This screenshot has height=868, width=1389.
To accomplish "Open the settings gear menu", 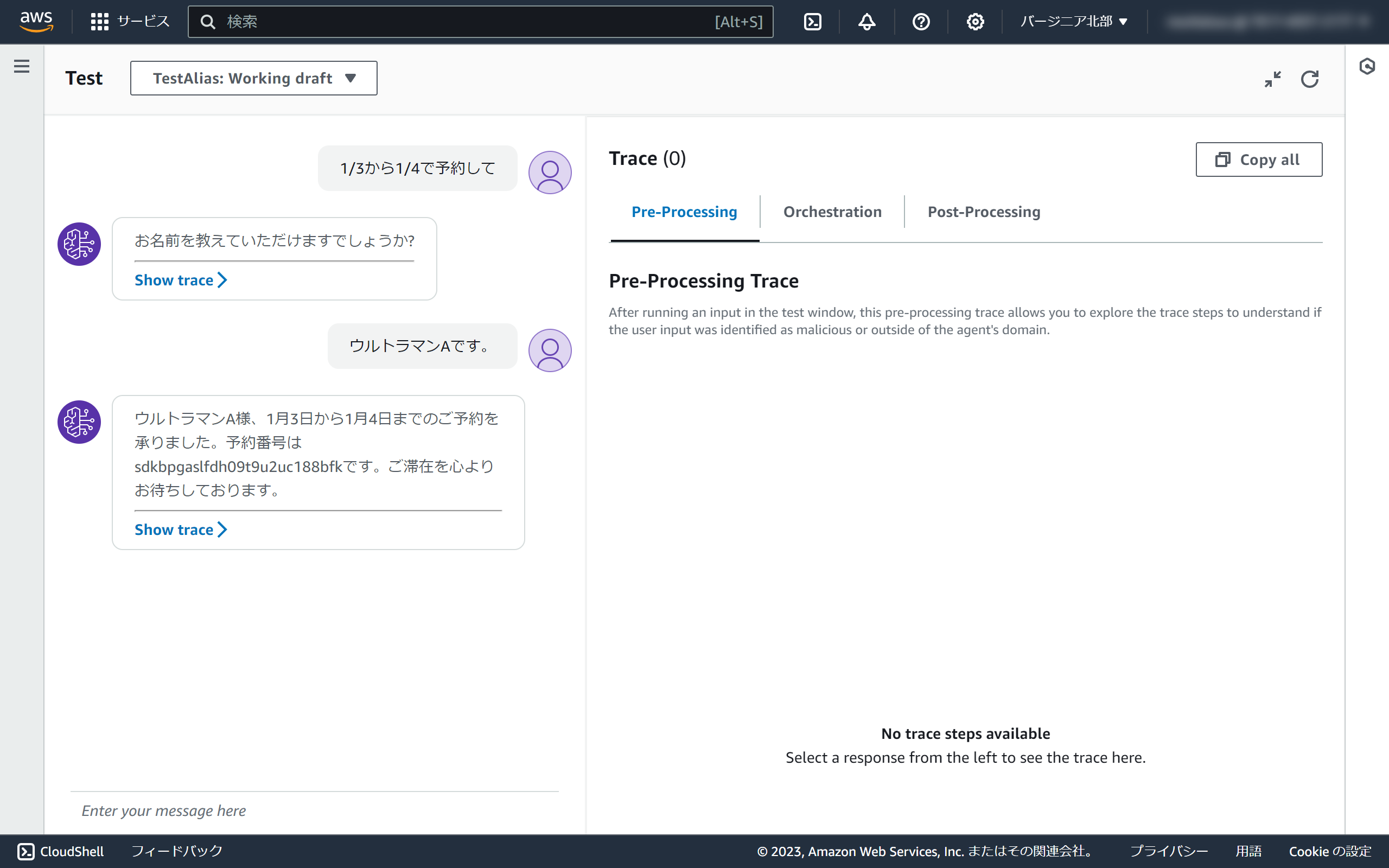I will pos(974,22).
